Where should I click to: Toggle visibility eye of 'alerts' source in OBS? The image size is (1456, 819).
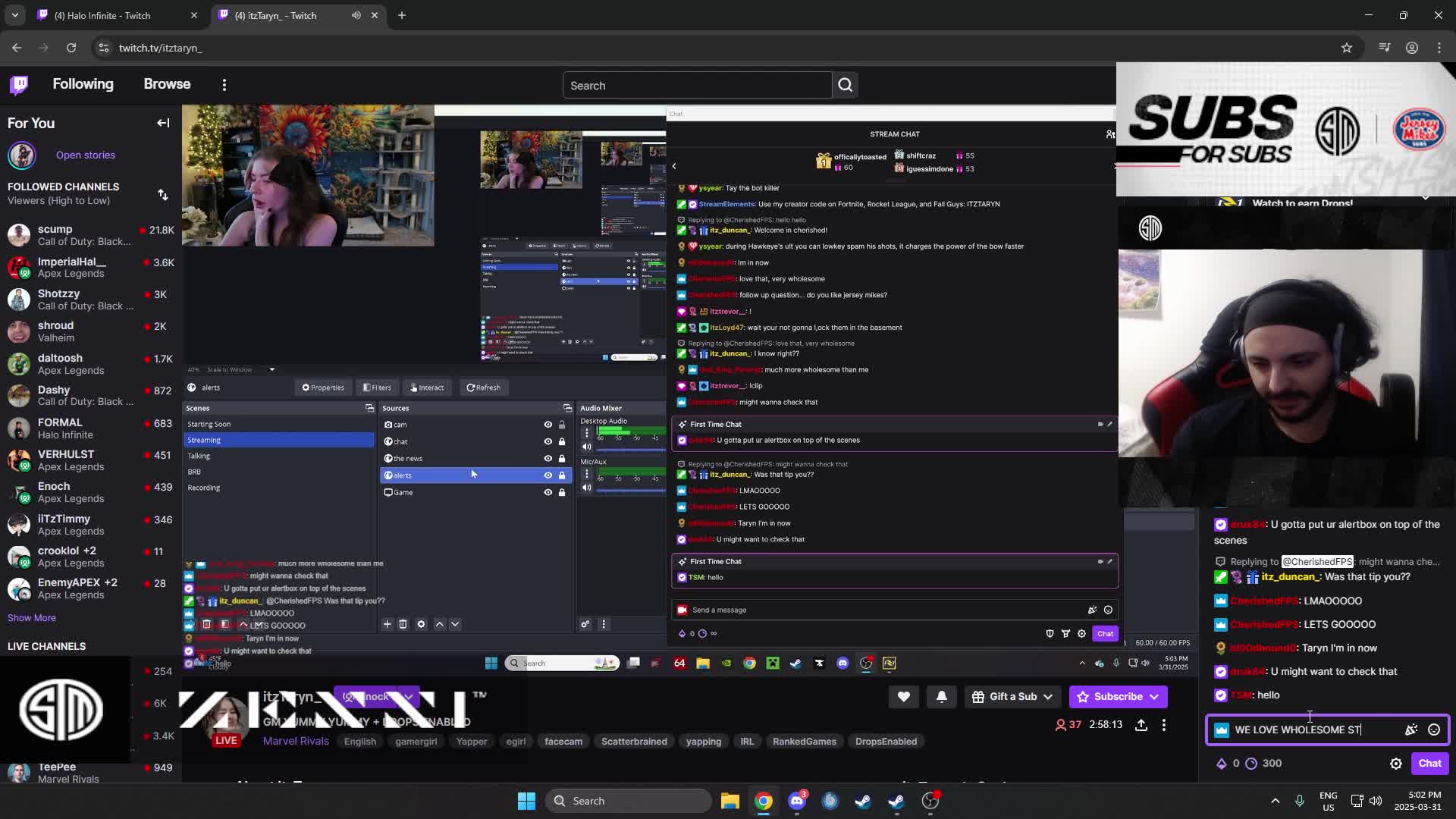click(548, 475)
